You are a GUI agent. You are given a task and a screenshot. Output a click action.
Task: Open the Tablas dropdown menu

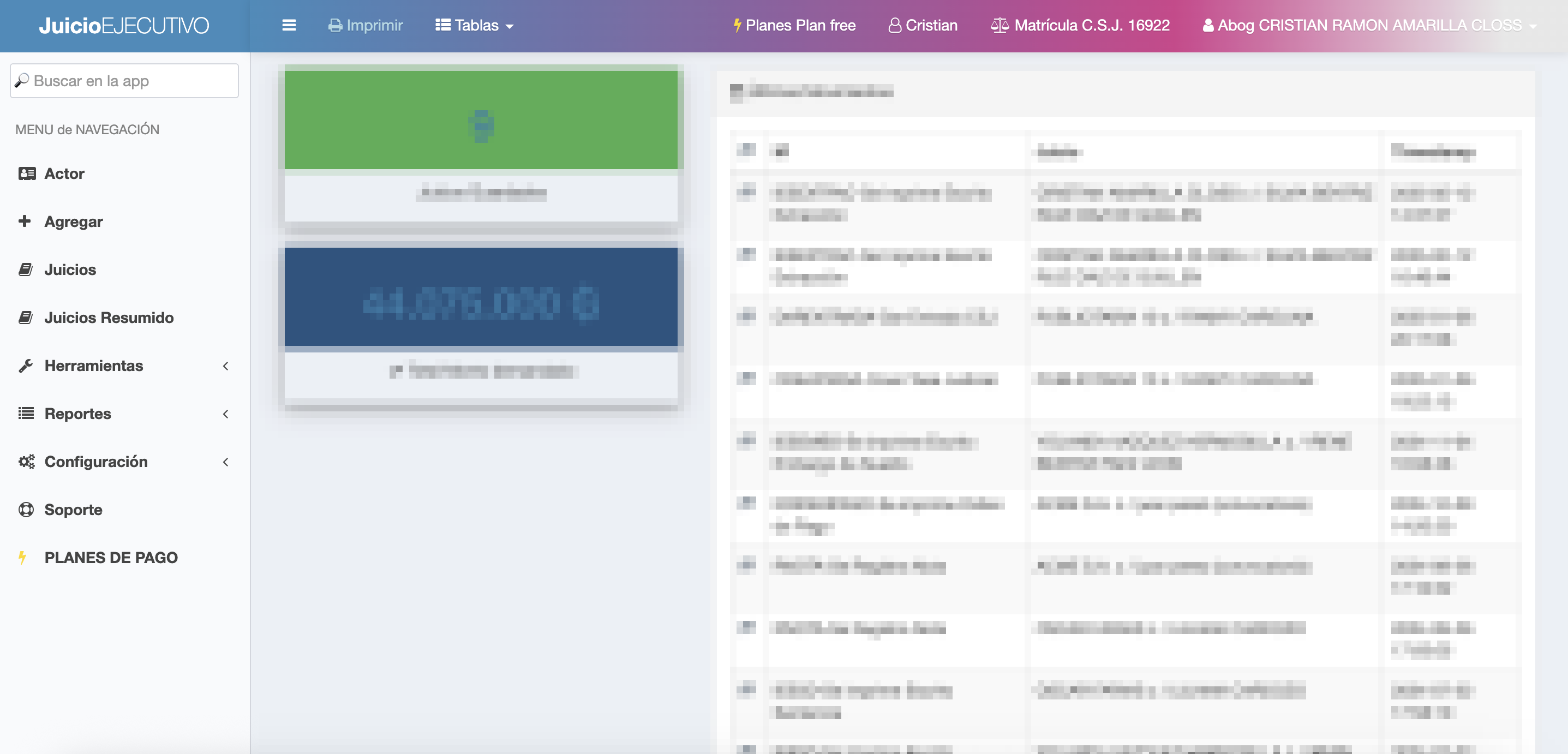tap(475, 26)
